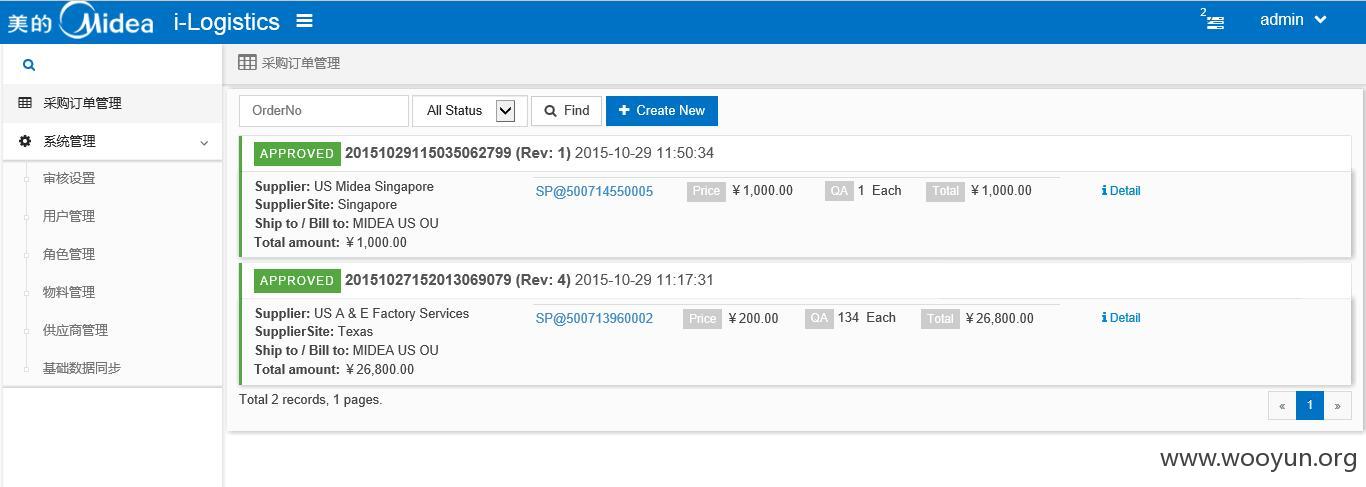The image size is (1366, 487).
Task: Click order number 20151027152013069079
Action: point(428,280)
